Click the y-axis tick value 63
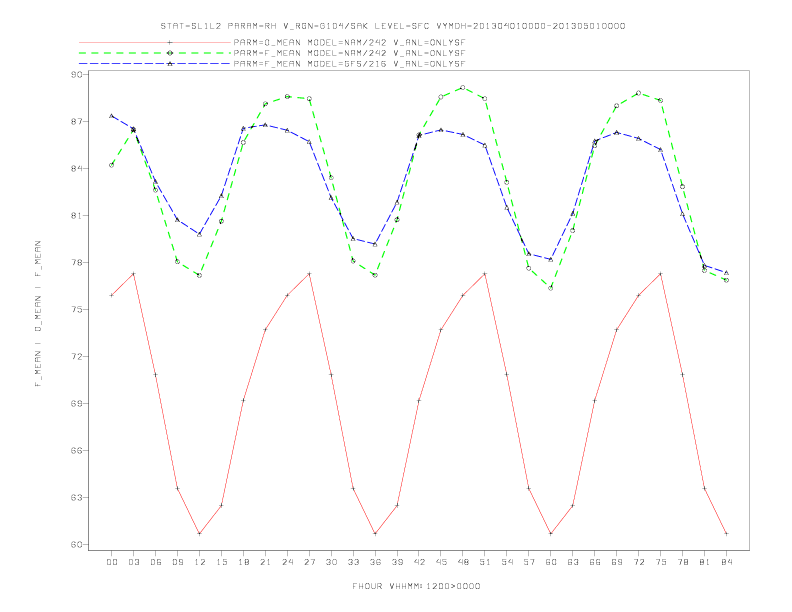Image resolution: width=792 pixels, height=612 pixels. coord(77,497)
